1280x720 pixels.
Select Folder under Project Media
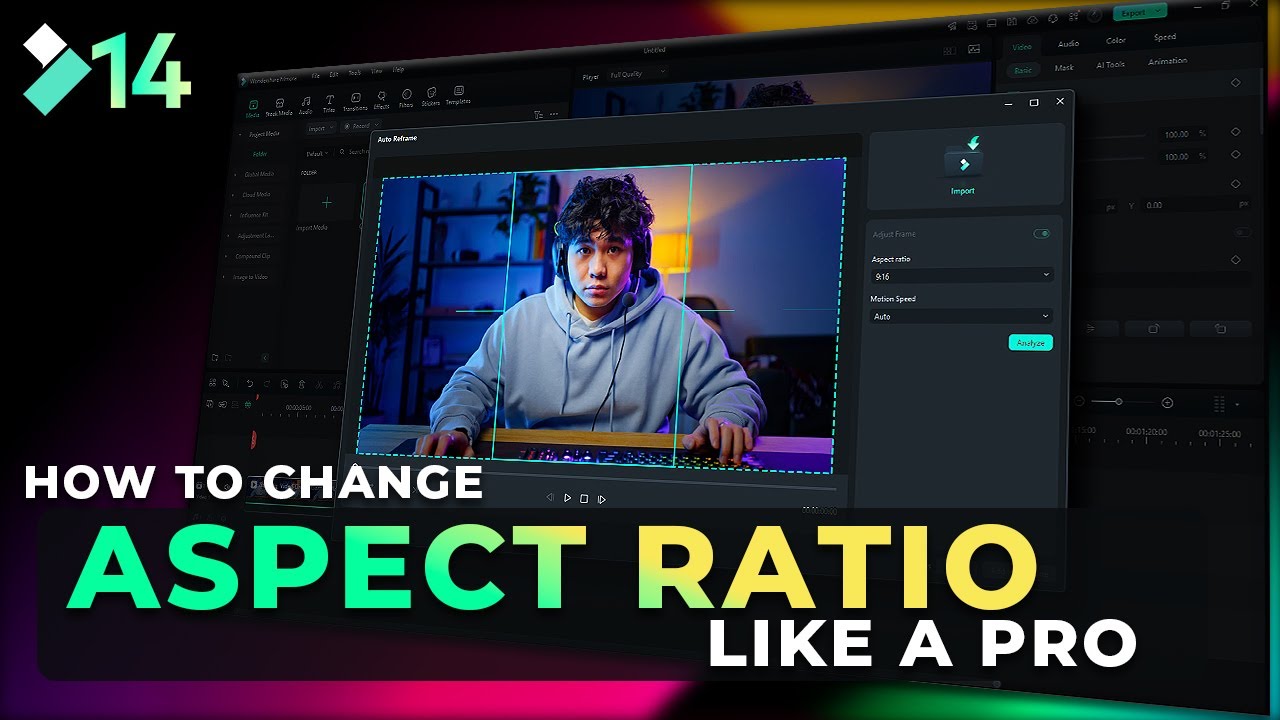(259, 154)
